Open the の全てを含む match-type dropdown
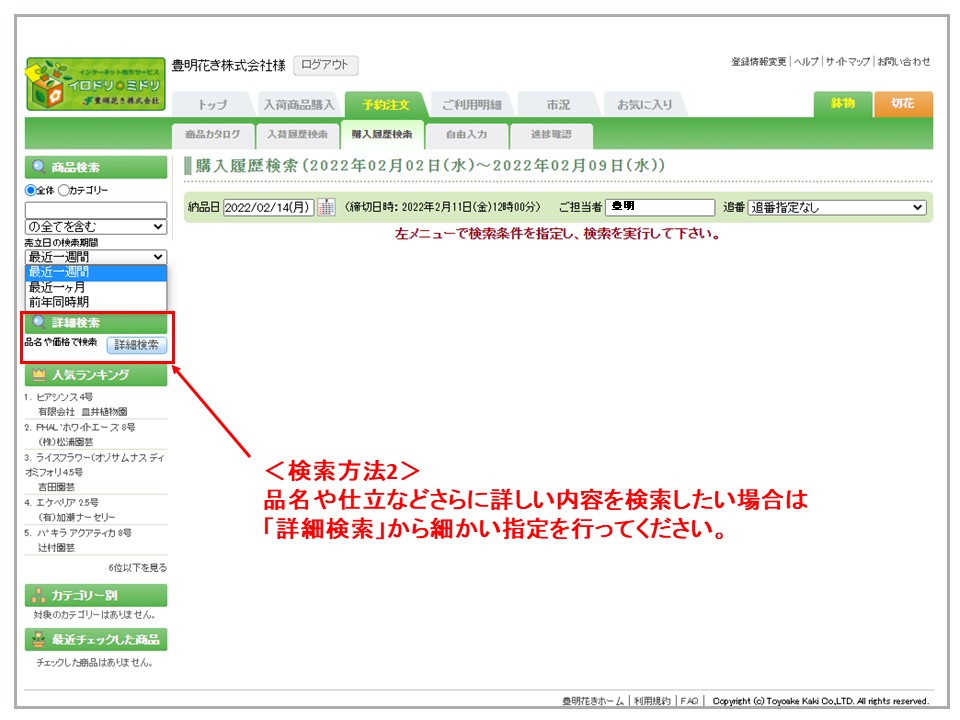The height and width of the screenshot is (720, 960). [x=95, y=227]
